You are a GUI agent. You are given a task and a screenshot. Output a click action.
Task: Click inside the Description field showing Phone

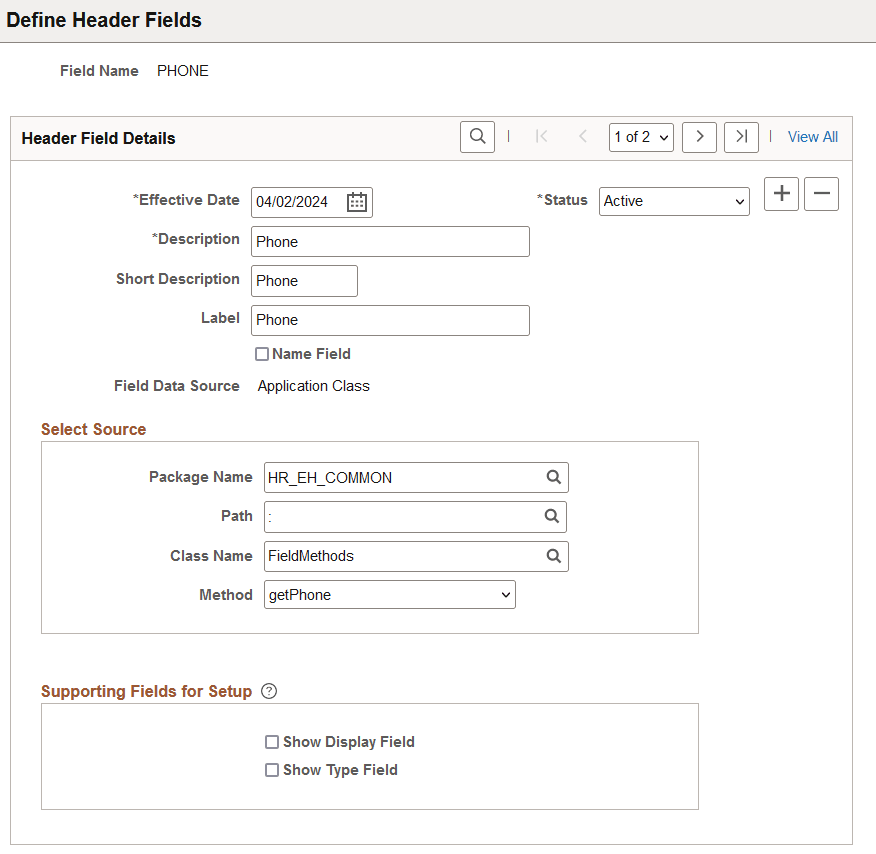tap(390, 241)
